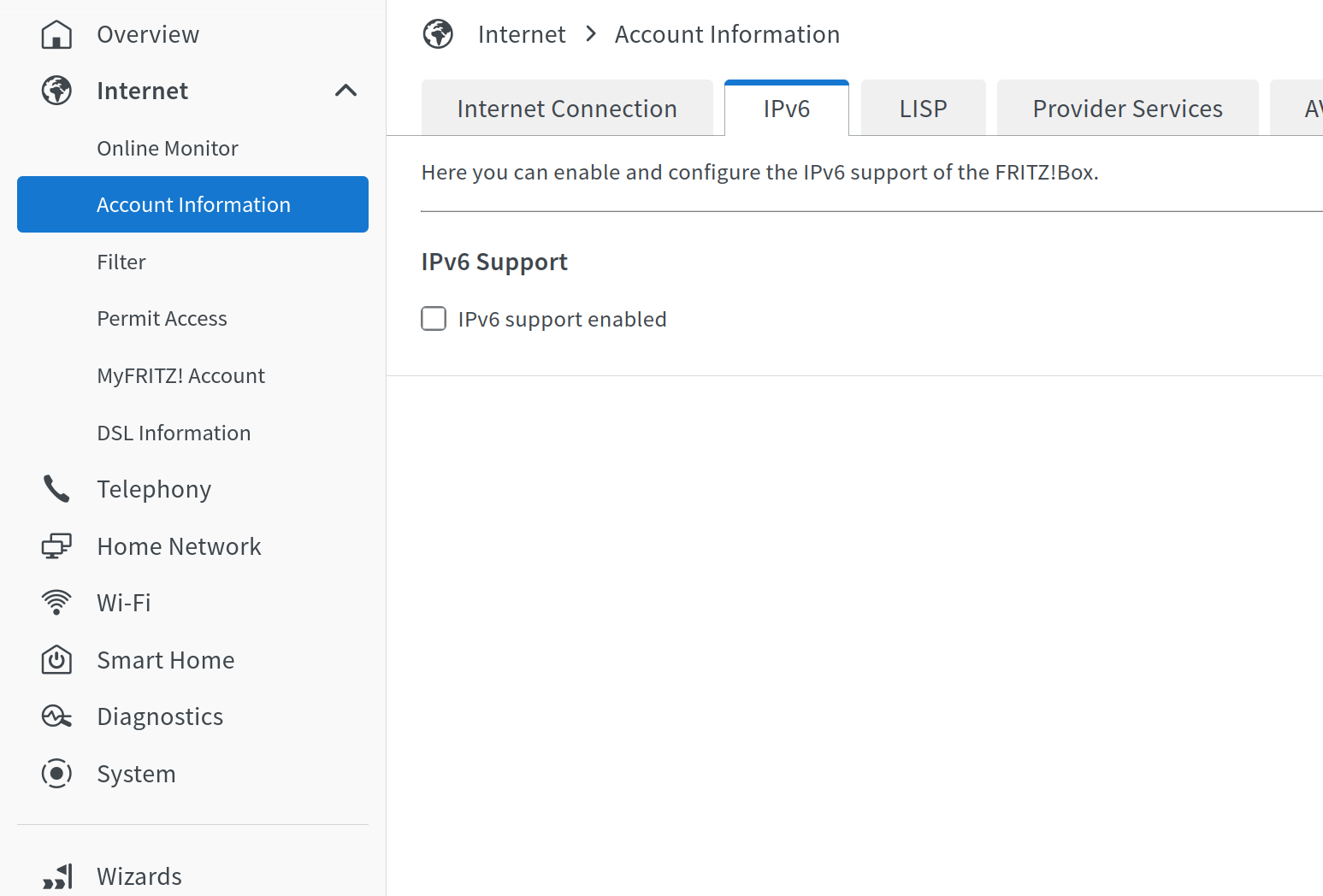Select DSL Information in the sidebar
Screen dimensions: 1323x896
pyautogui.click(x=174, y=432)
